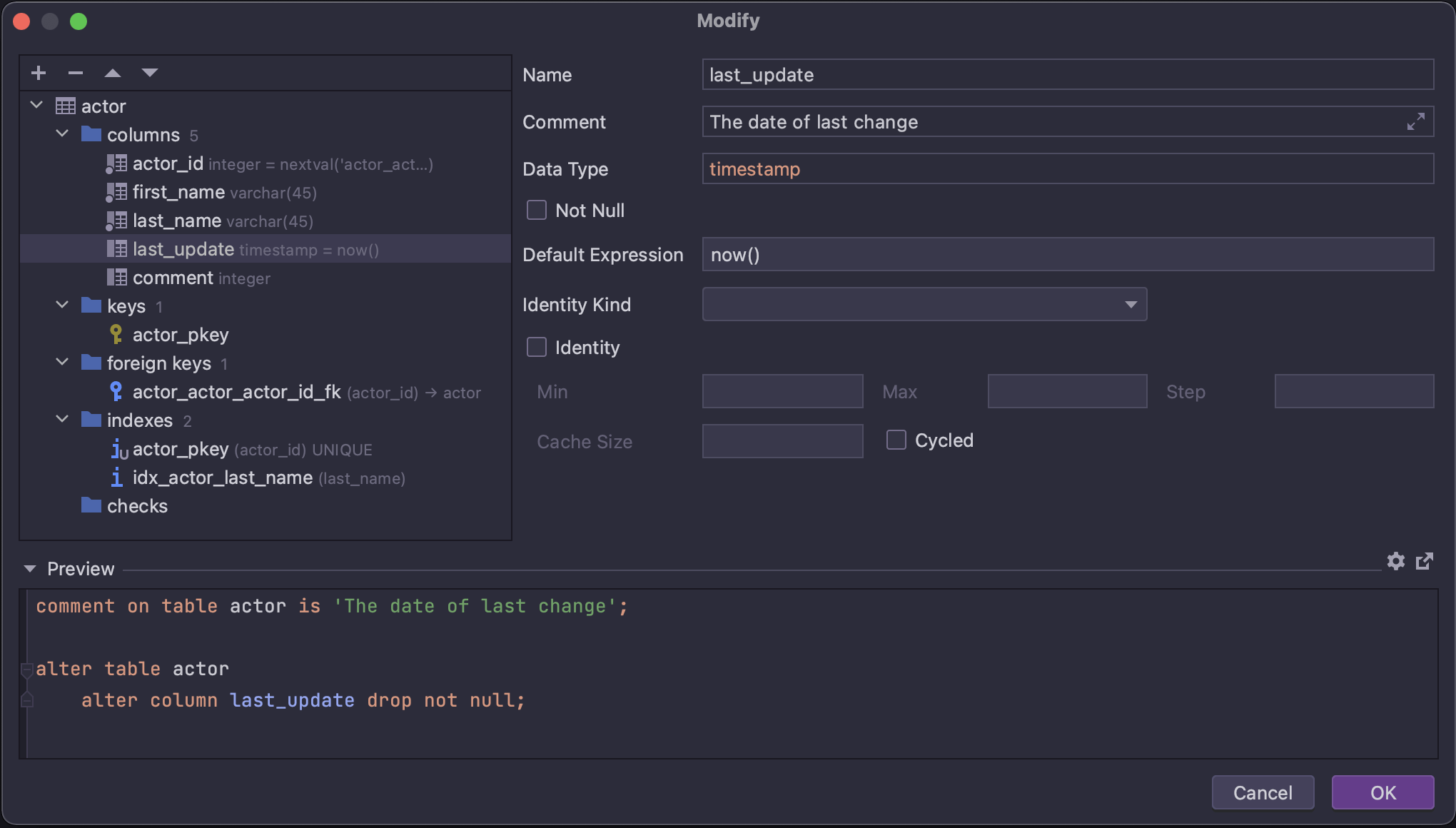This screenshot has height=828, width=1456.
Task: Collapse the Preview section
Action: 30,569
